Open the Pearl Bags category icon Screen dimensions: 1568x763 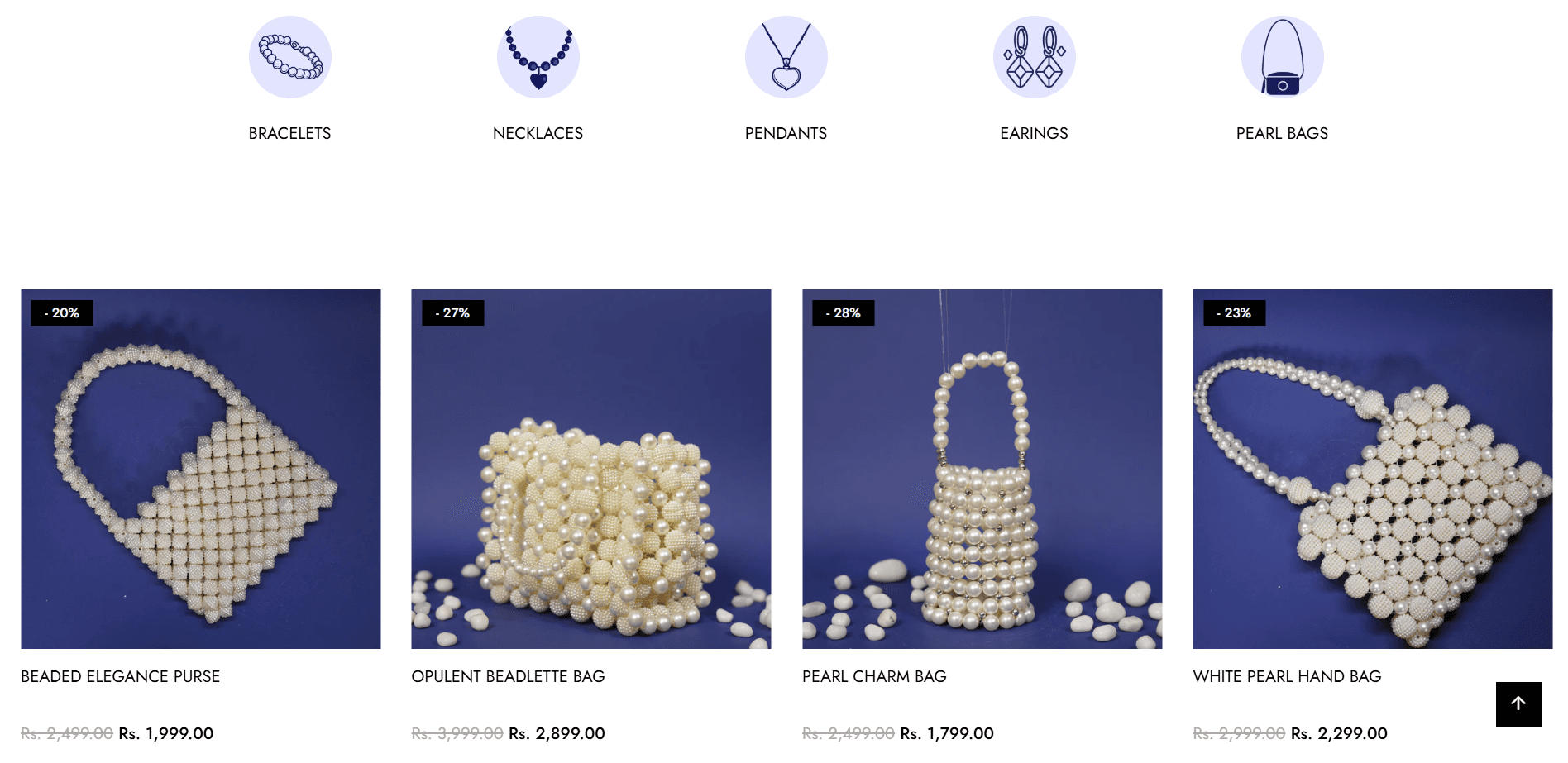(1283, 57)
